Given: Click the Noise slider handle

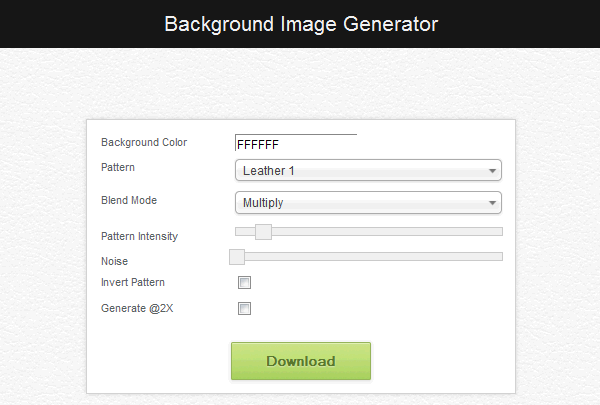Looking at the screenshot, I should (x=237, y=257).
